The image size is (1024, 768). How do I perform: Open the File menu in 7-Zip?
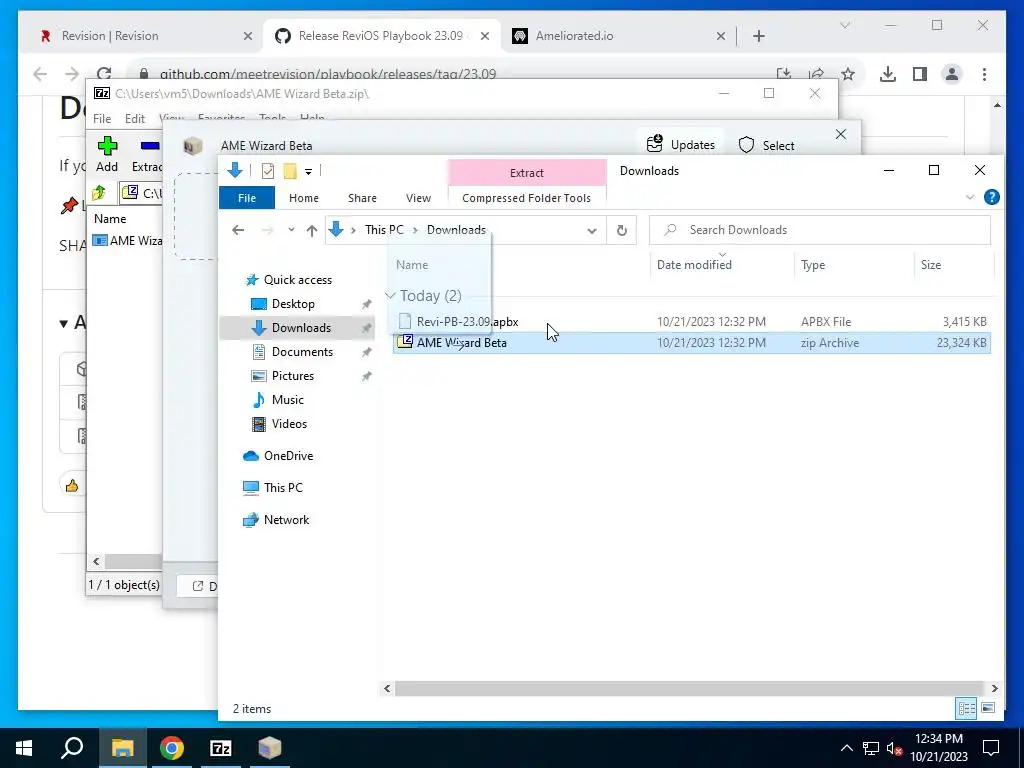(x=102, y=118)
